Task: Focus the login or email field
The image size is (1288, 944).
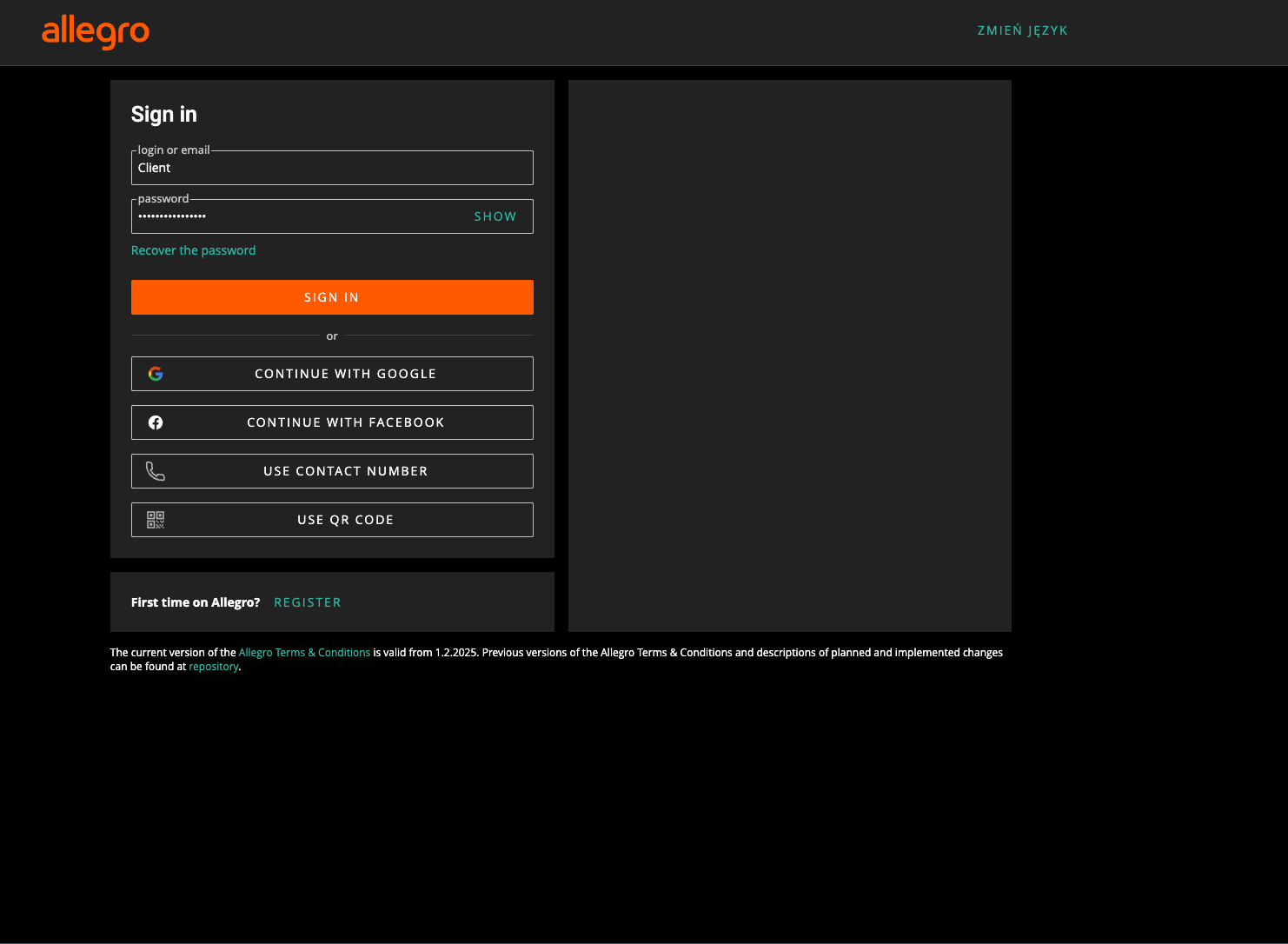Action: 332,168
